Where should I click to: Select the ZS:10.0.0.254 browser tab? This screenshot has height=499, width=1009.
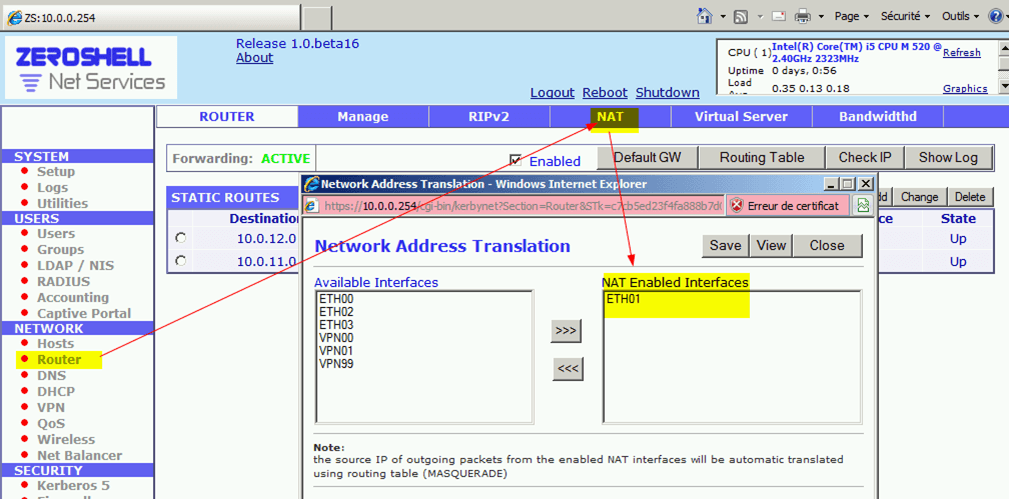pos(150,17)
